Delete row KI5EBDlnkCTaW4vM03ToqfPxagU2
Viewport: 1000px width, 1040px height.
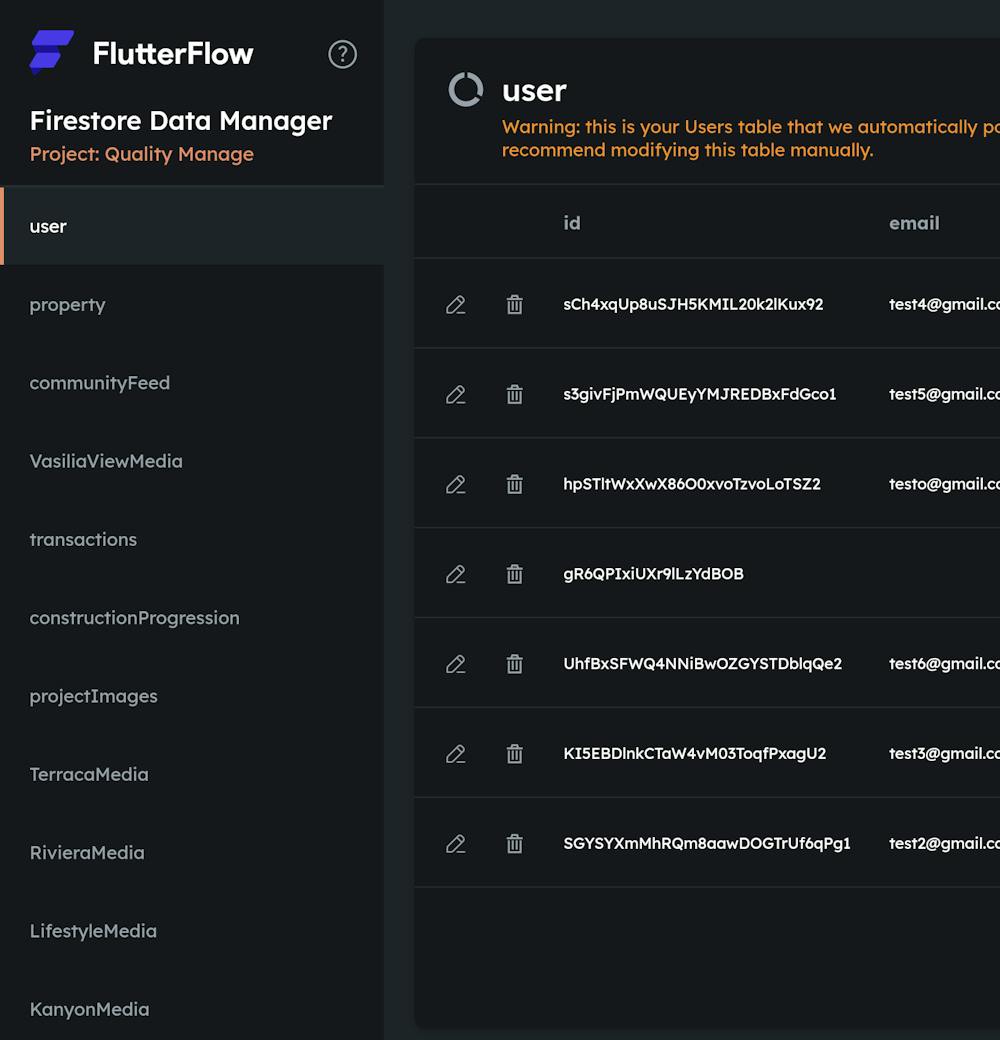(515, 754)
